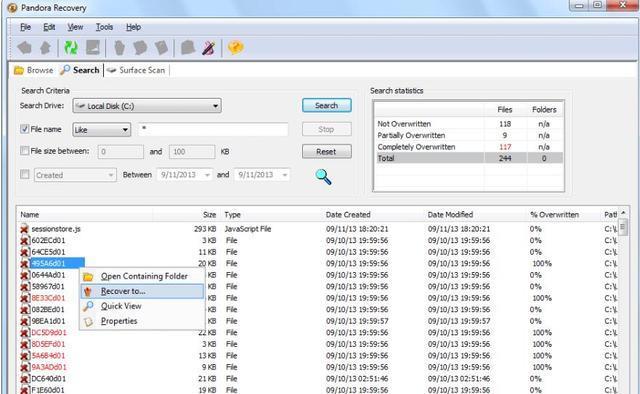
Task: Uncheck the File name checkbox
Action: tap(24, 129)
